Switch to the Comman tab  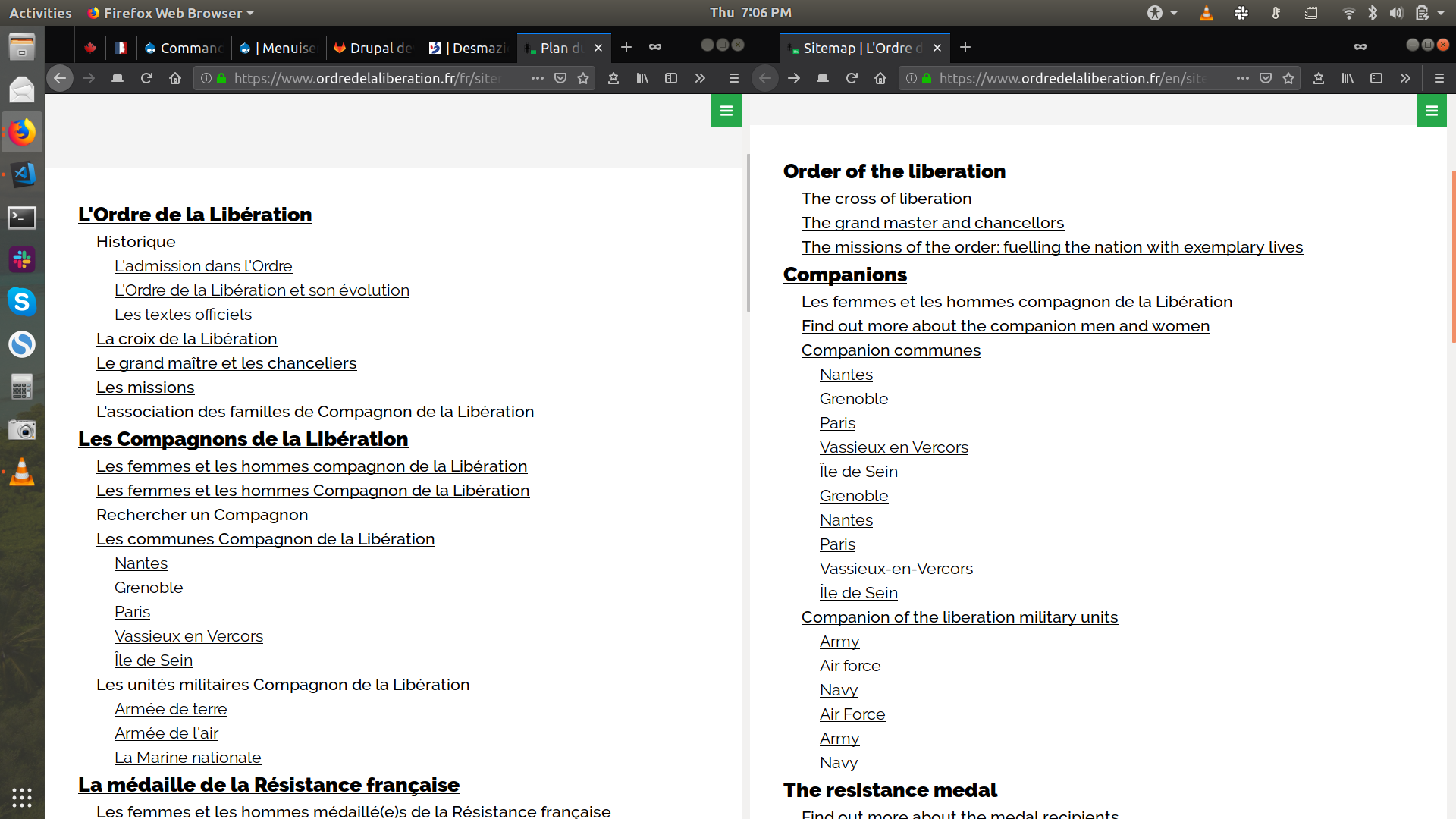[184, 48]
